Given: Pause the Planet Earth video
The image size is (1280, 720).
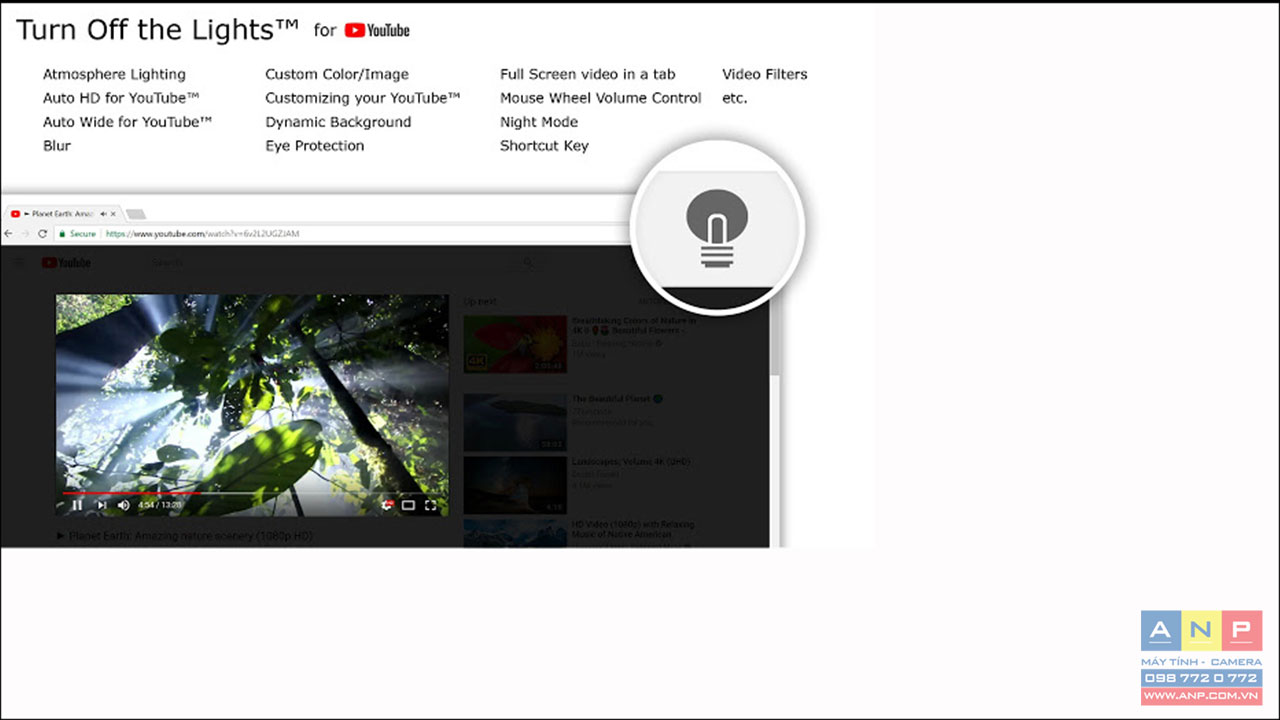Looking at the screenshot, I should 77,505.
